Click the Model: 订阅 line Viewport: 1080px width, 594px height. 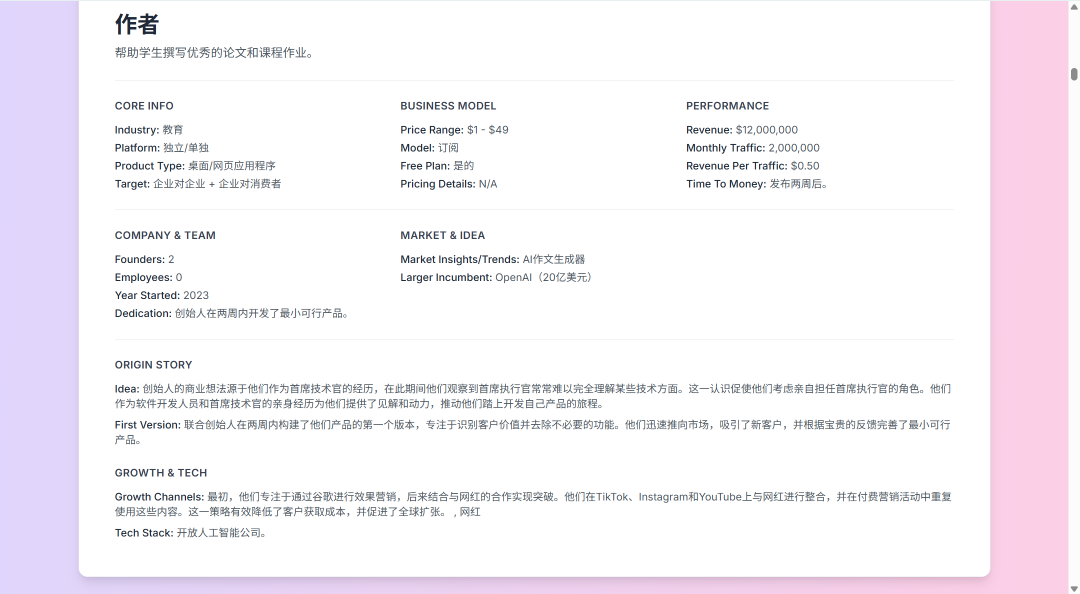point(429,147)
